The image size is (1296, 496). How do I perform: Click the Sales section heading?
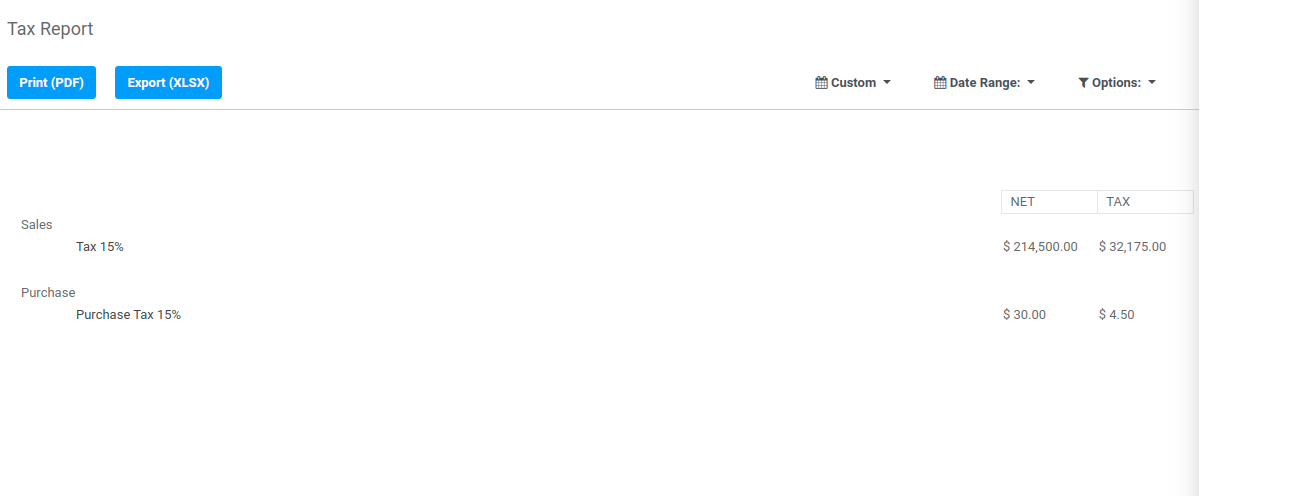point(37,225)
